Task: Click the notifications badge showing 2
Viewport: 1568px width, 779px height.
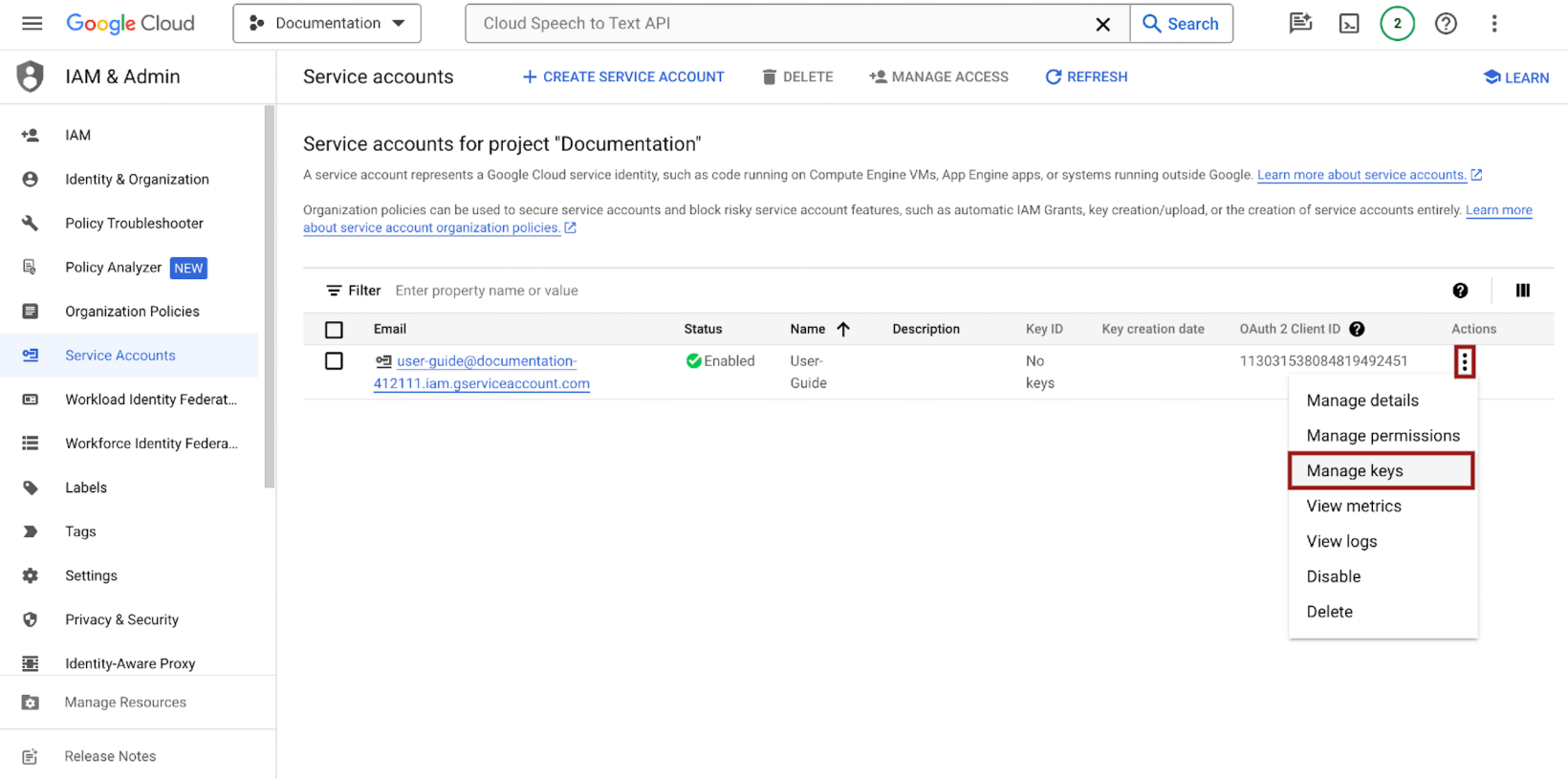Action: (1397, 24)
